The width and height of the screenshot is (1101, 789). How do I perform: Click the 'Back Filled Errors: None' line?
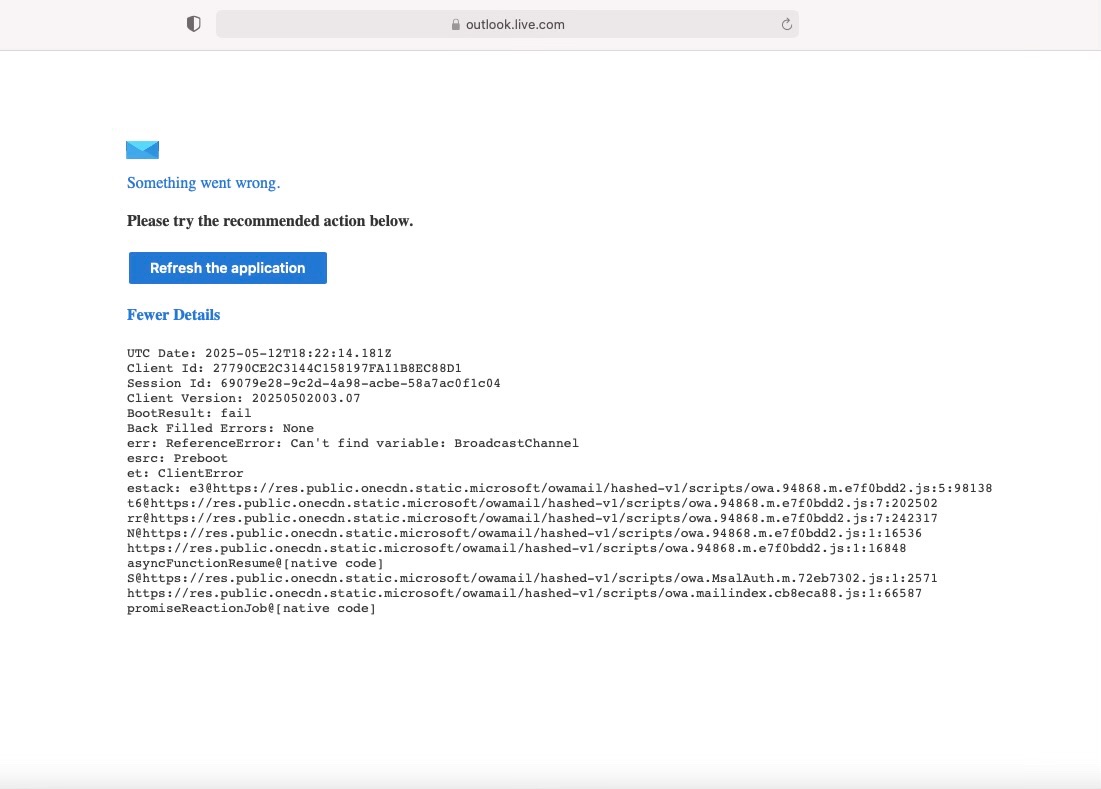coord(220,428)
